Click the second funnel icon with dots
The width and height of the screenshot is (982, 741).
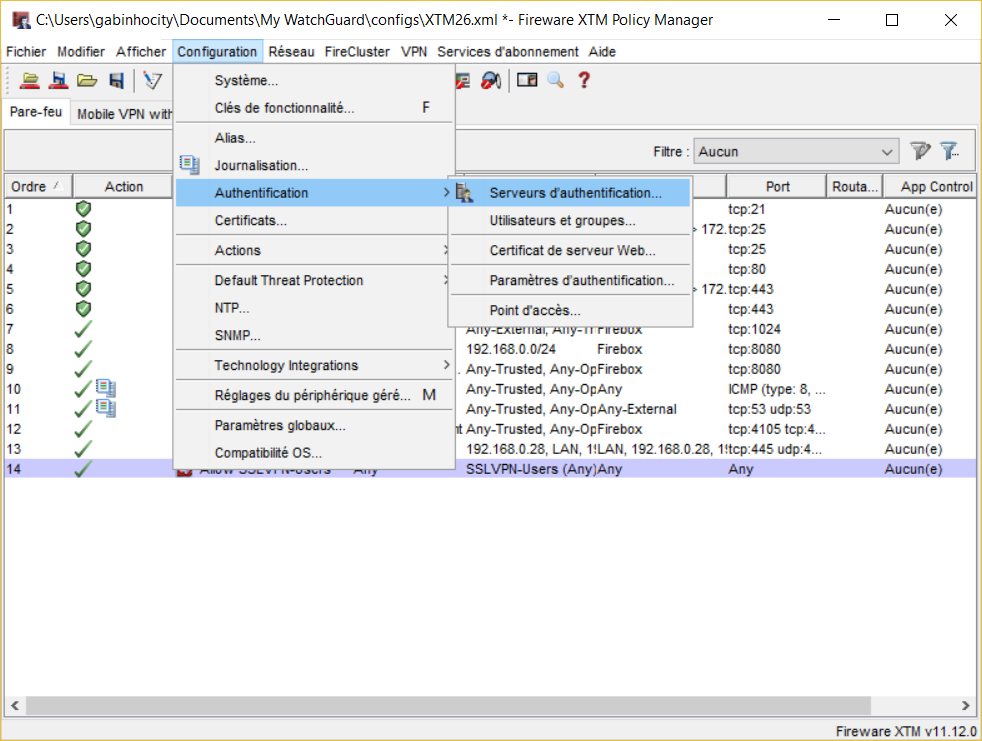tap(949, 151)
